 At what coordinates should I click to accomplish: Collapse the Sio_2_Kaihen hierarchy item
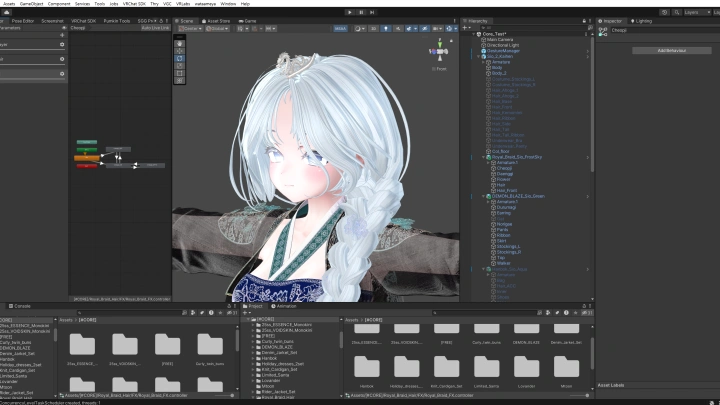[478, 56]
